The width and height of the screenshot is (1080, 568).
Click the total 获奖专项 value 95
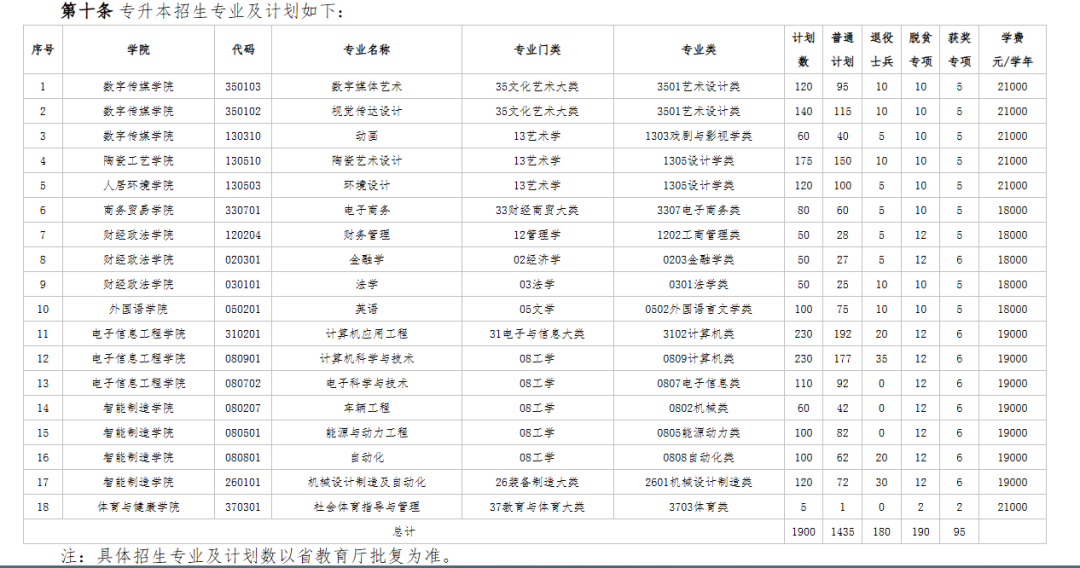click(959, 532)
